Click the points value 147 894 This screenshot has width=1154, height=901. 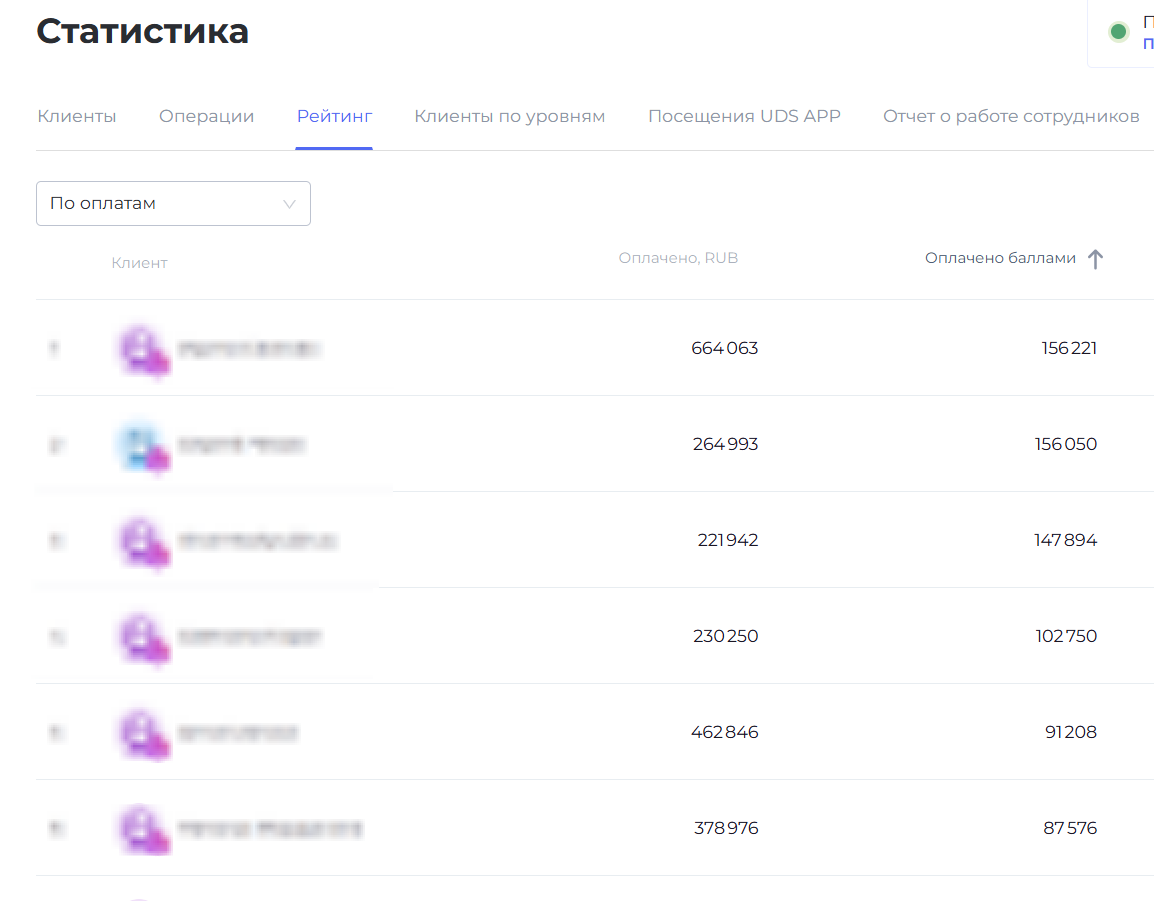[x=1065, y=540]
